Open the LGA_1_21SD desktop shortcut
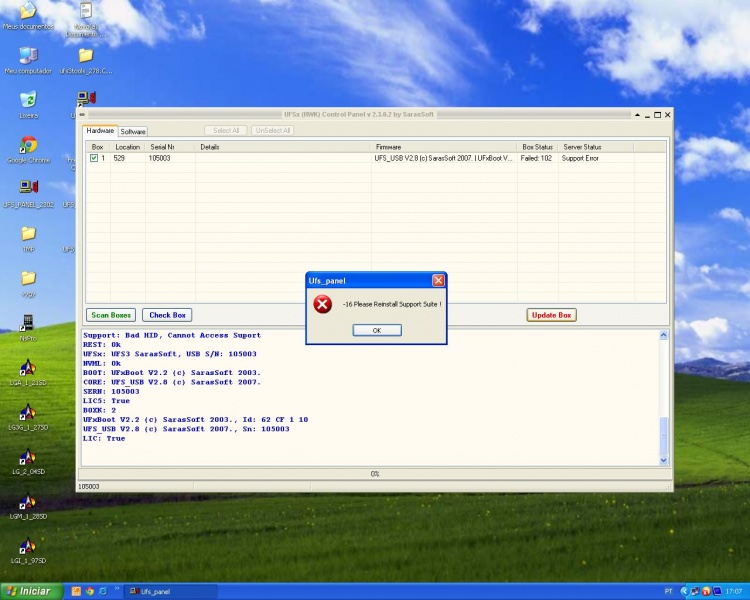 pos(28,372)
